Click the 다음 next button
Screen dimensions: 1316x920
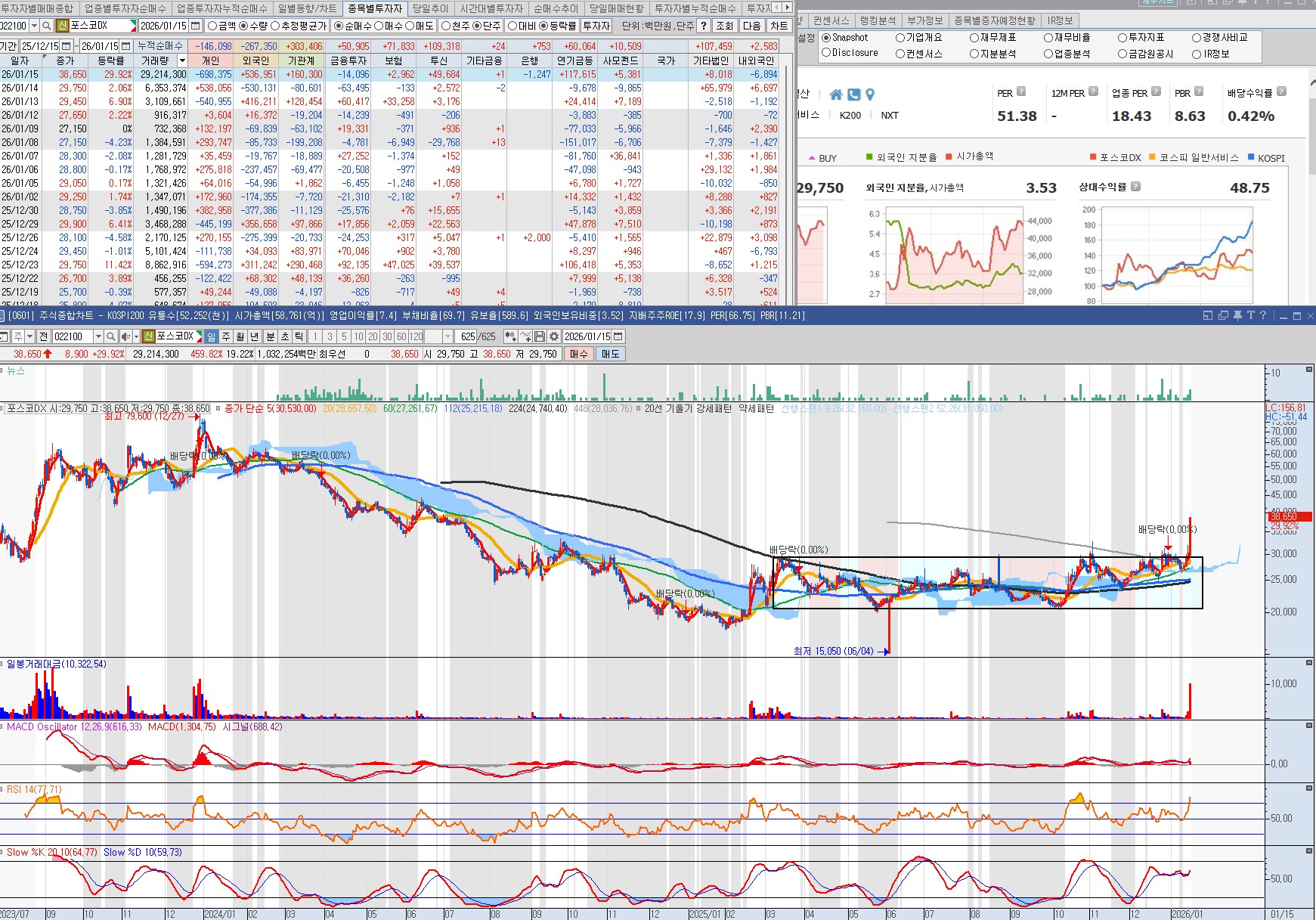click(751, 26)
